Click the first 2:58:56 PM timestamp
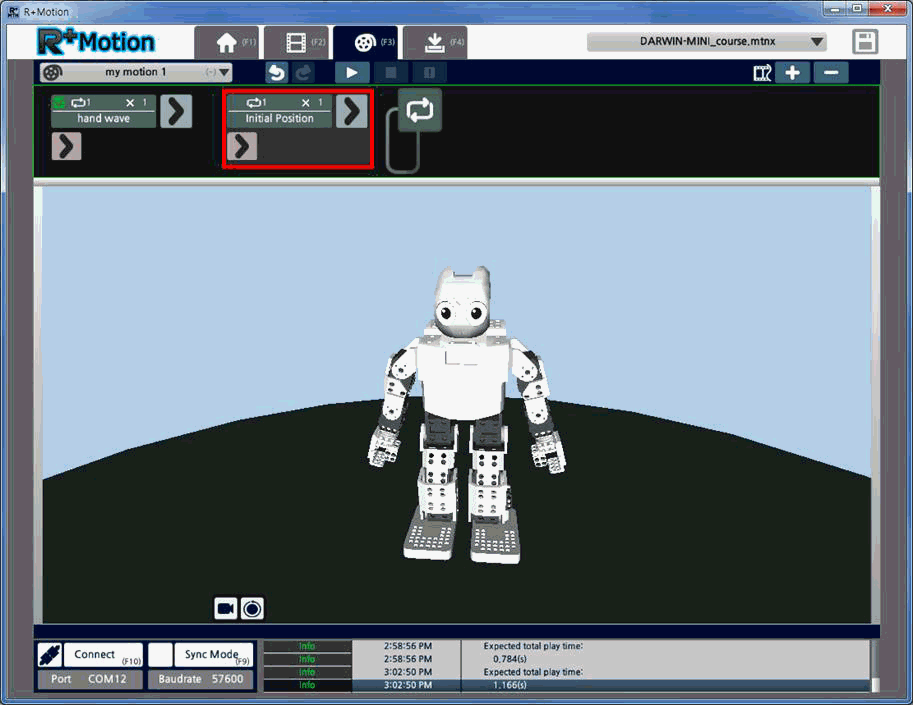 (408, 646)
